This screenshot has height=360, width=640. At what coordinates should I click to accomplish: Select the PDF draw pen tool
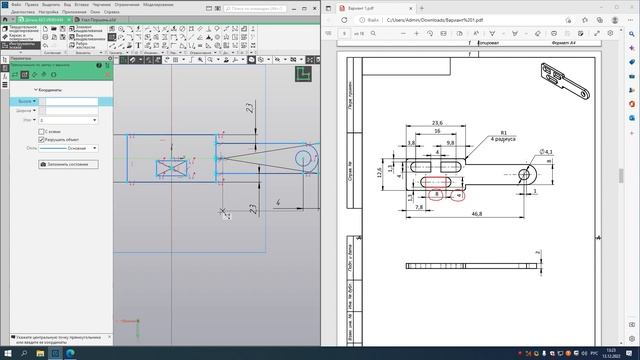tap(492, 33)
